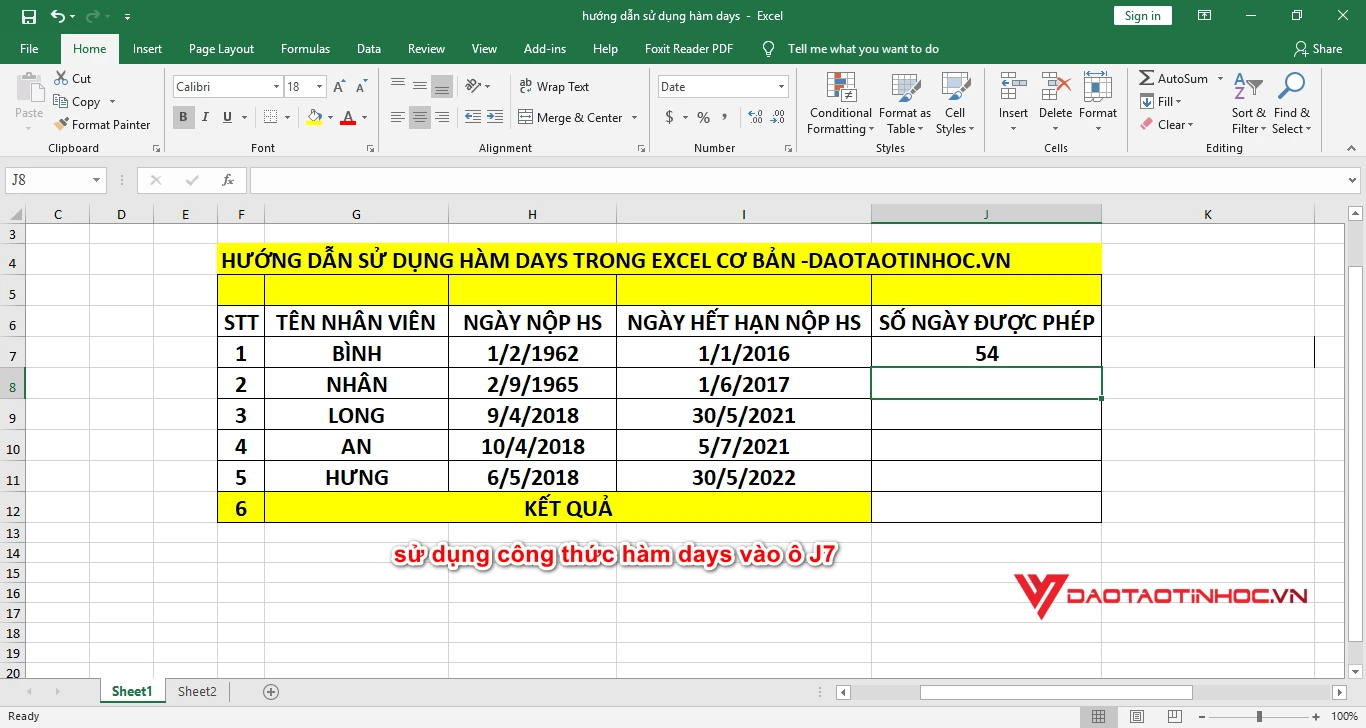Toggle Center horizontal alignment

pos(420,117)
